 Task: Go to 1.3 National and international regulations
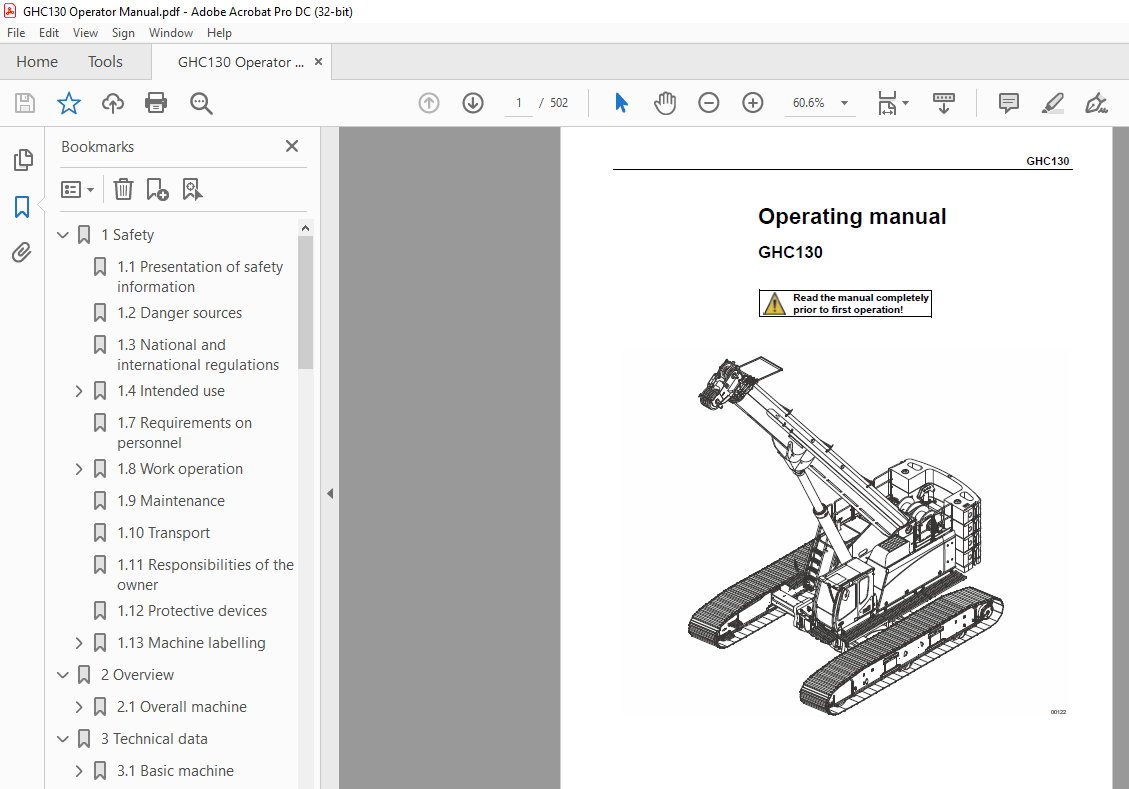(198, 355)
